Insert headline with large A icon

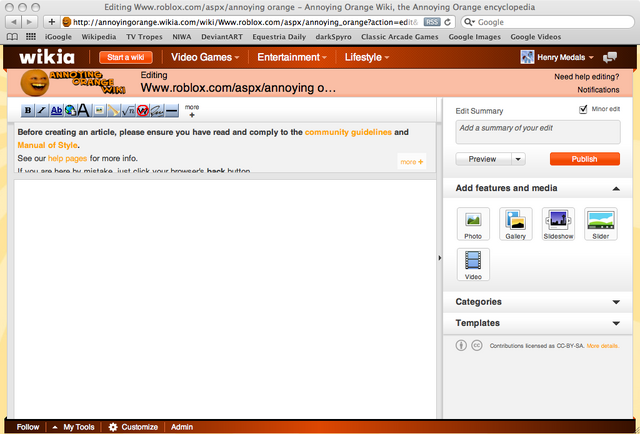coord(84,110)
